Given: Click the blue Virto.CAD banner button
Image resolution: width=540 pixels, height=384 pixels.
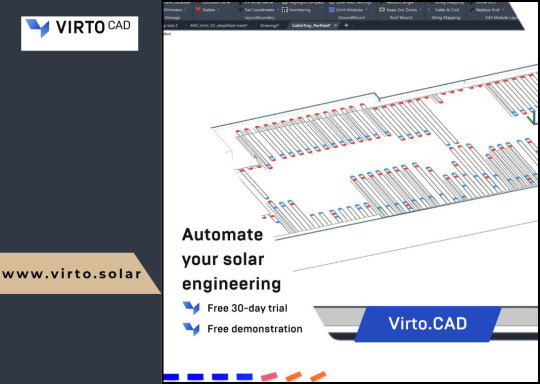Looking at the screenshot, I should 428,324.
